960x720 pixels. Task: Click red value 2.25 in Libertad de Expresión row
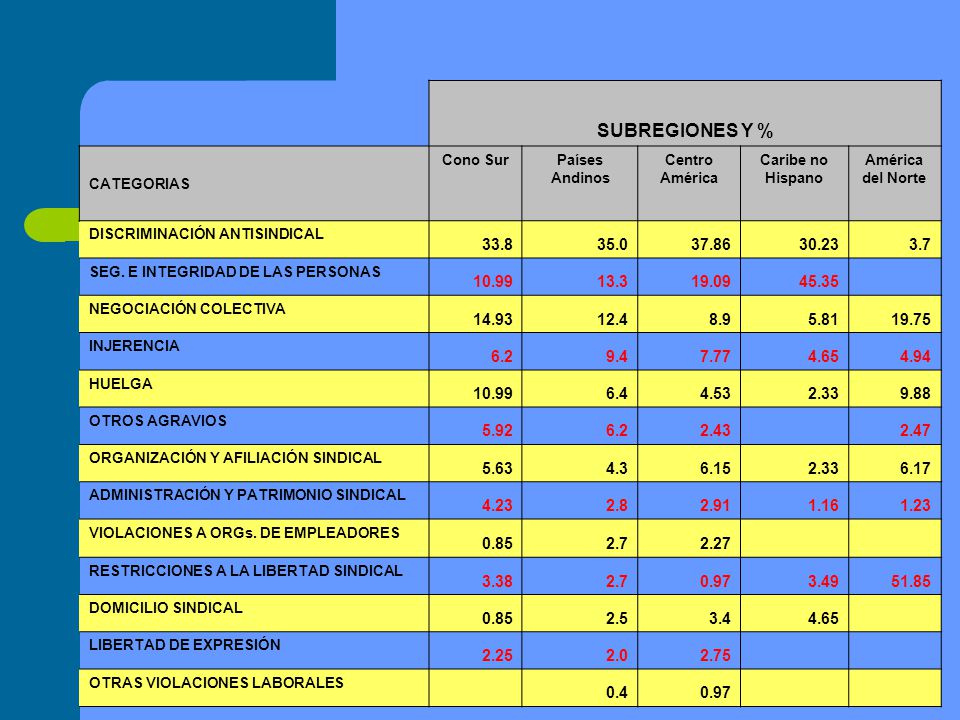pyautogui.click(x=497, y=656)
